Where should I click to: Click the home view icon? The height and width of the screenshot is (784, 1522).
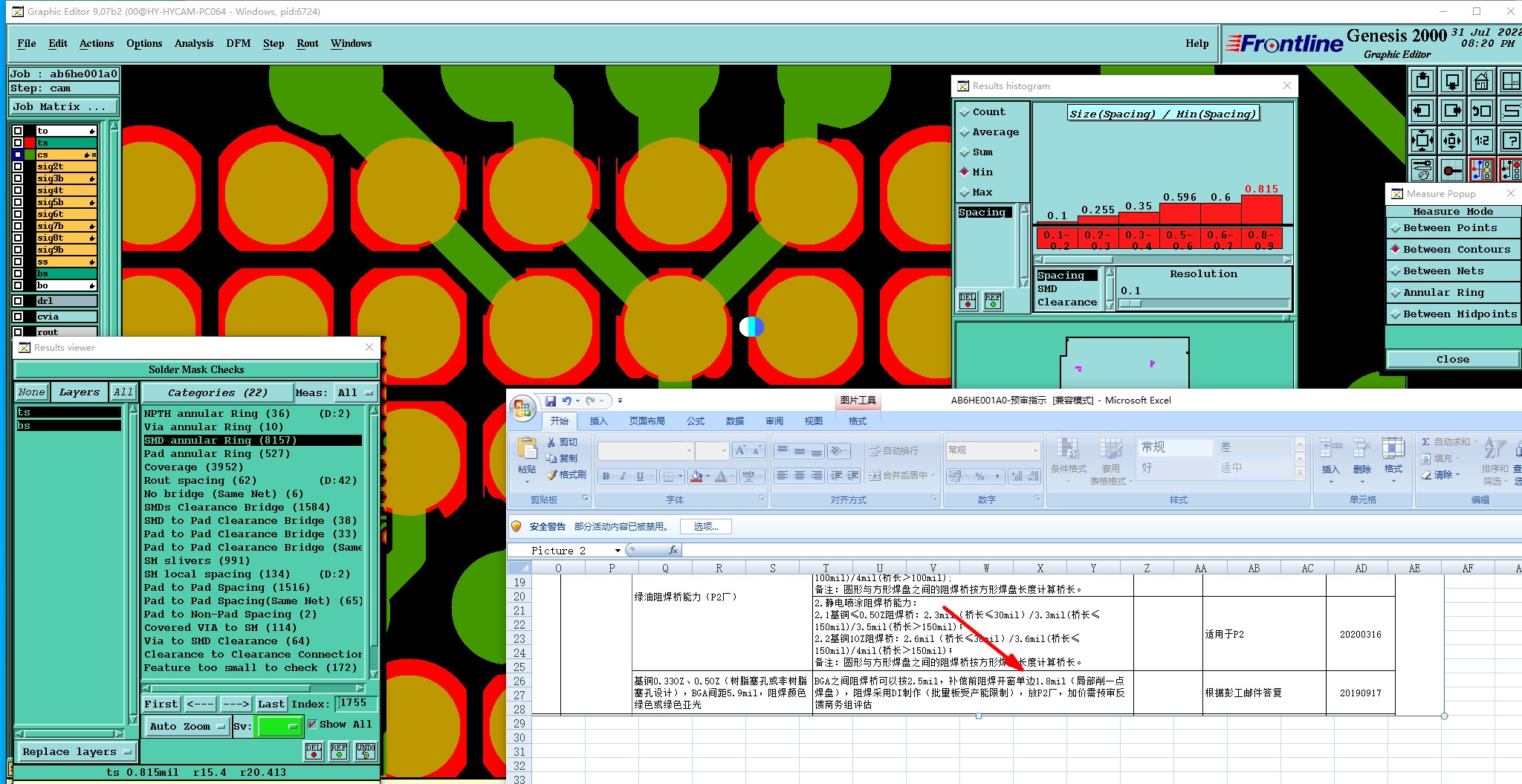tap(1482, 80)
